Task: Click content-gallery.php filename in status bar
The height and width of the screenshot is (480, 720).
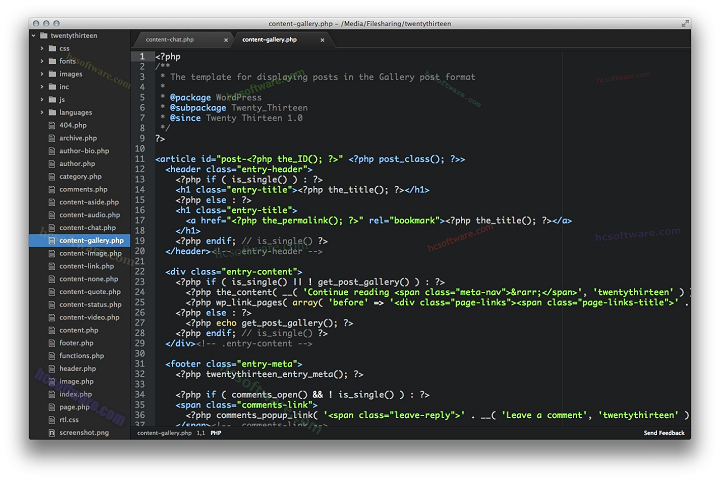Action: (164, 433)
